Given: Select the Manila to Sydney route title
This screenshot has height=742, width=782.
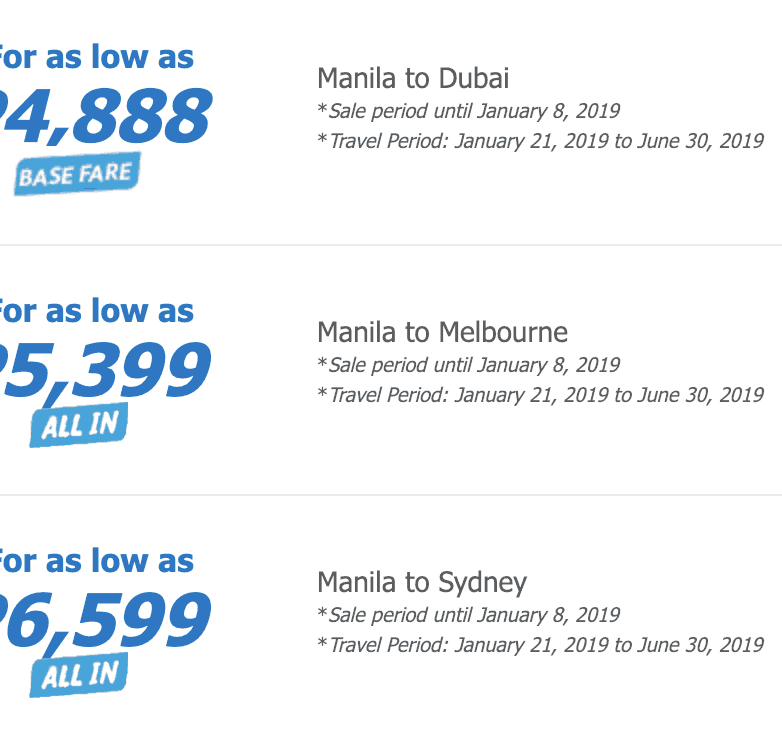Looking at the screenshot, I should click(x=421, y=582).
